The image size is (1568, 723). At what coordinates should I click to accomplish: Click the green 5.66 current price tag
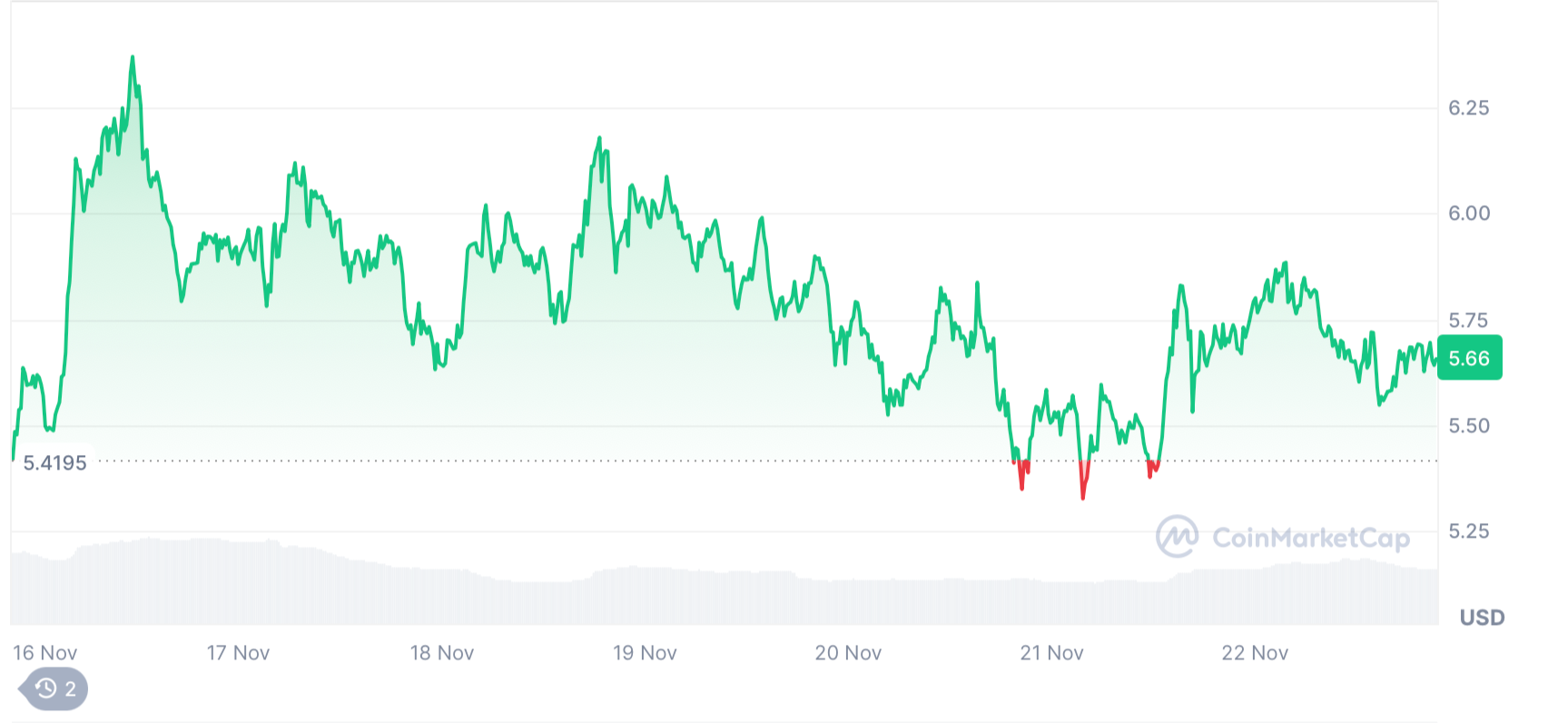[1469, 358]
